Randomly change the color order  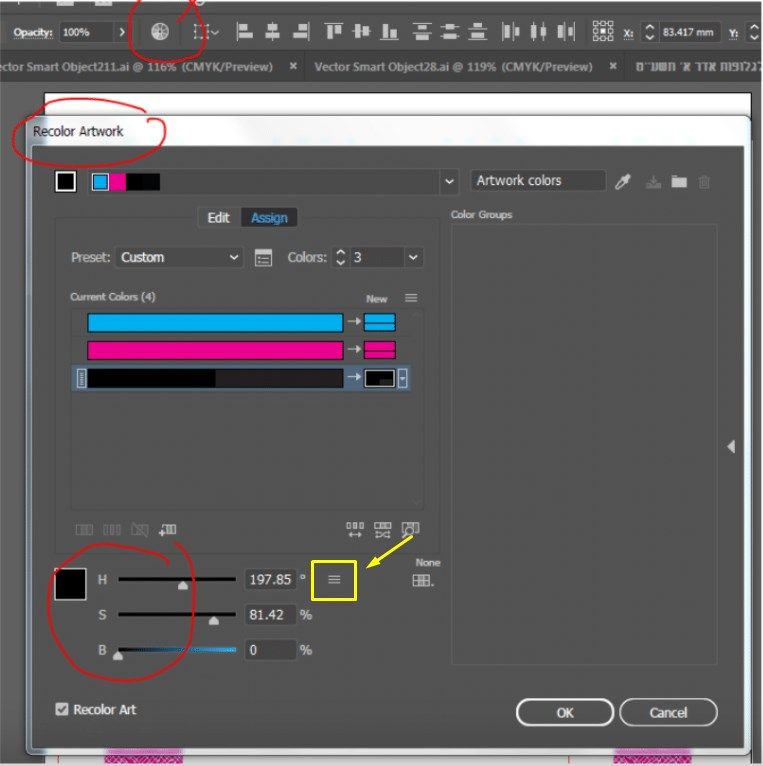click(355, 530)
